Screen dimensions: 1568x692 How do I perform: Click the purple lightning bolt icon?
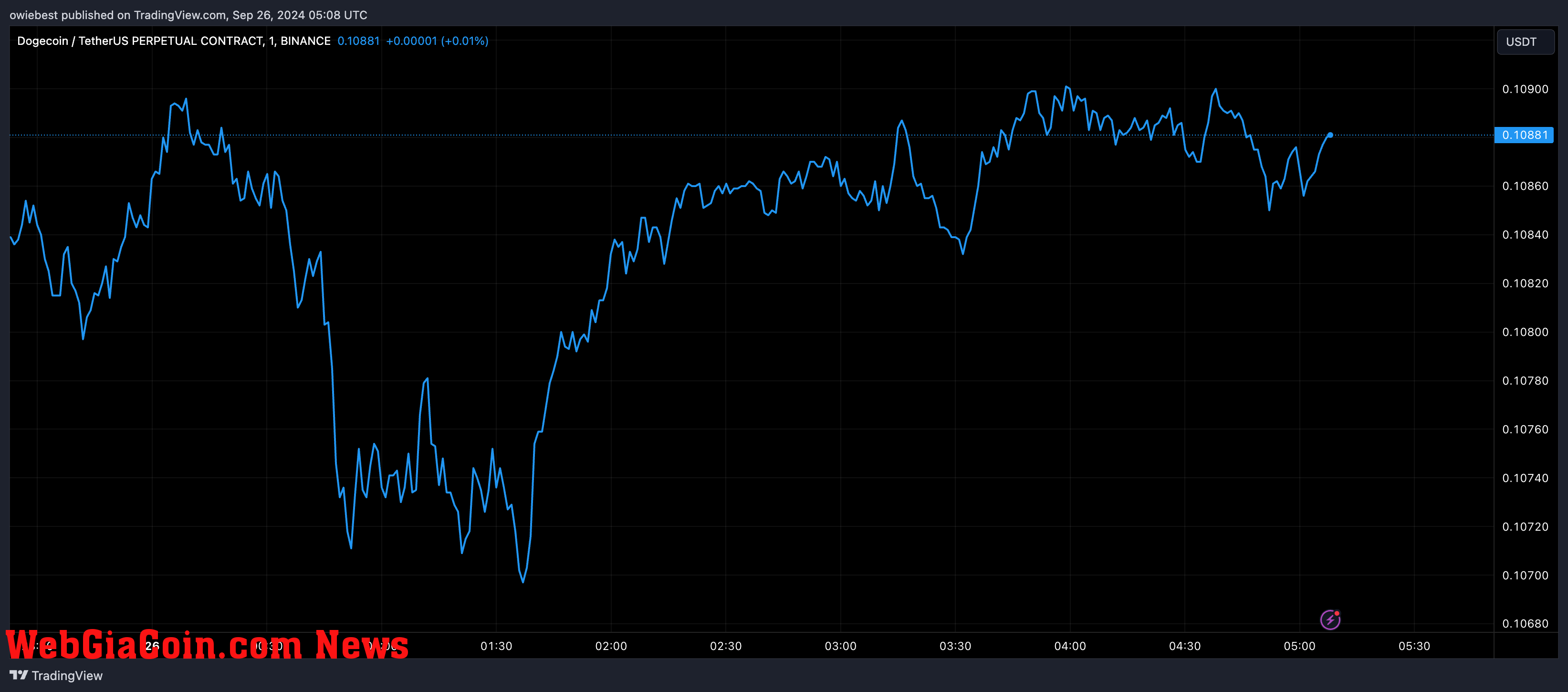tap(1330, 619)
